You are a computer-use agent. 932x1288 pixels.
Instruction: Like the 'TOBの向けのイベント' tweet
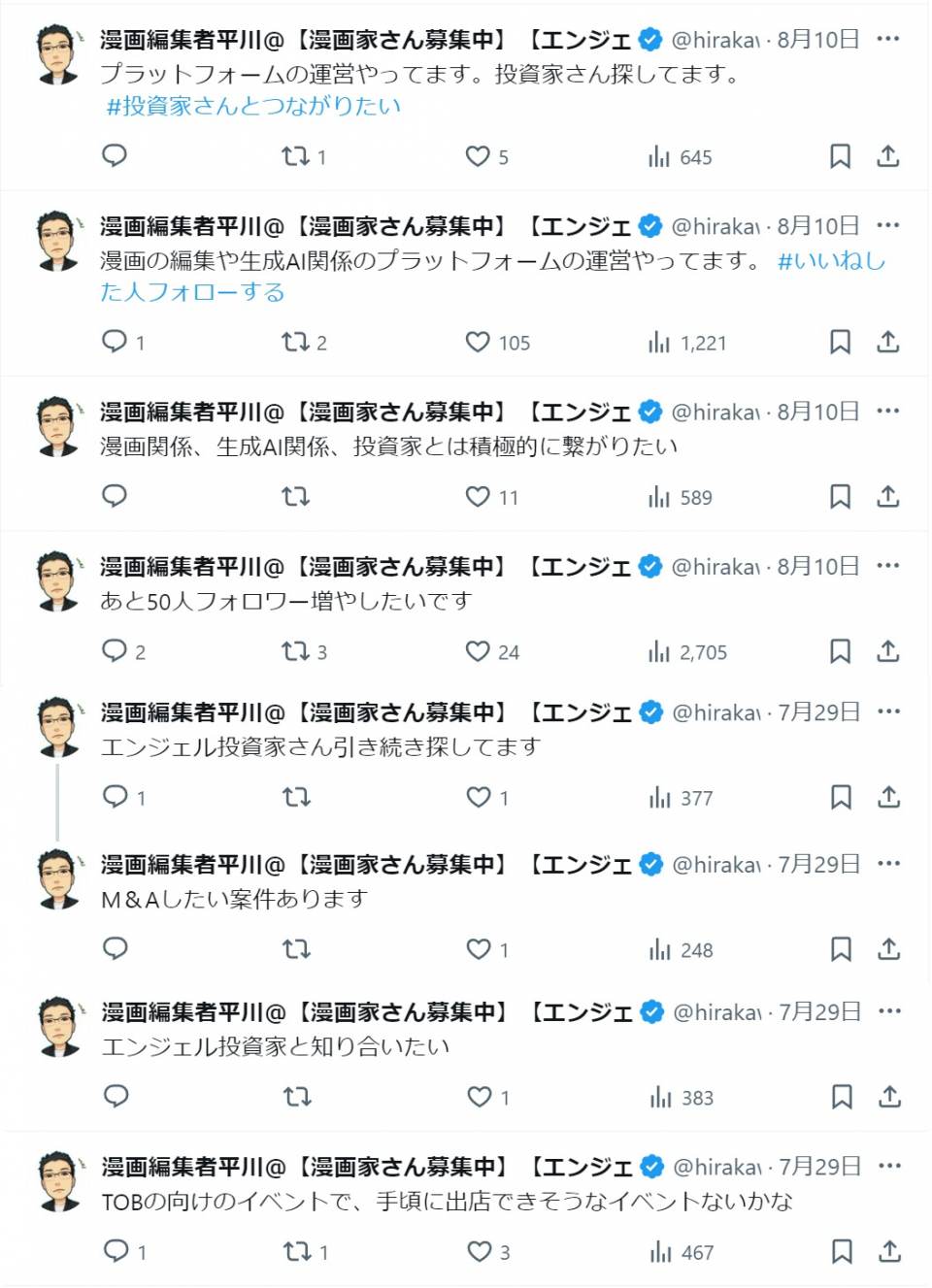480,1251
